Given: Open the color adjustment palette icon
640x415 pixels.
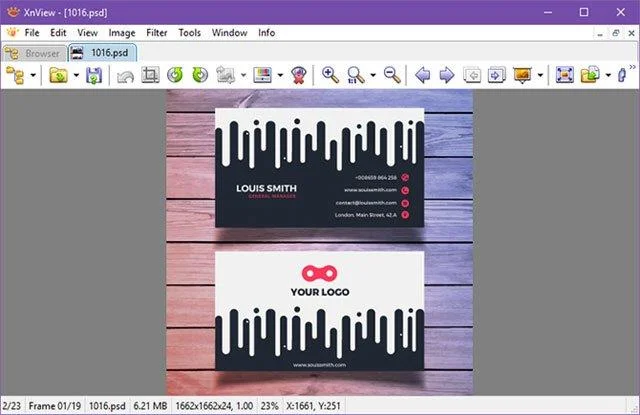Looking at the screenshot, I should click(x=262, y=75).
